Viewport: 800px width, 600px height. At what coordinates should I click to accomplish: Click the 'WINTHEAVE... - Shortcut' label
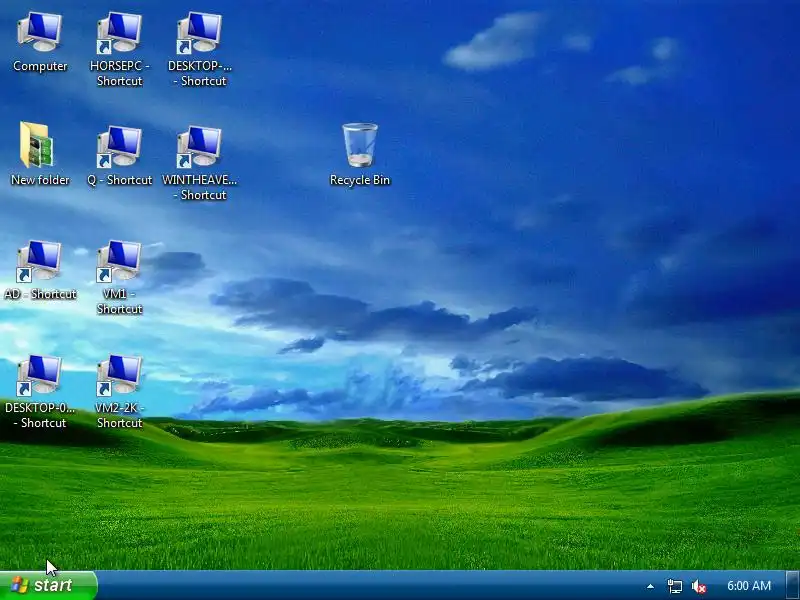[x=199, y=187]
